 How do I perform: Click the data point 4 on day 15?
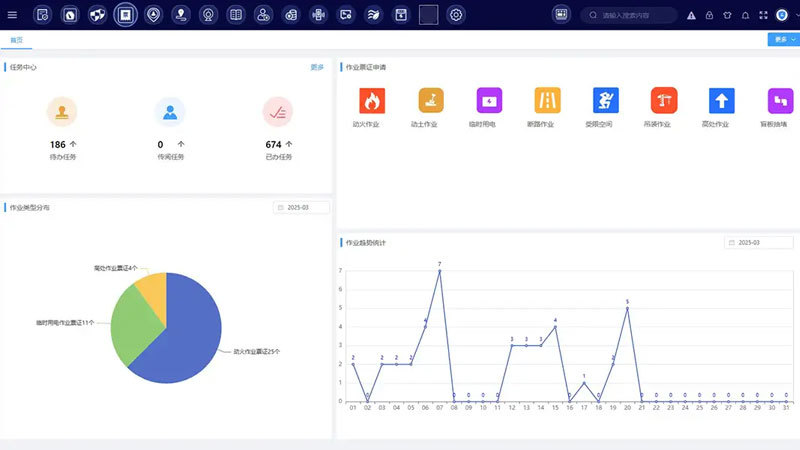pos(555,327)
